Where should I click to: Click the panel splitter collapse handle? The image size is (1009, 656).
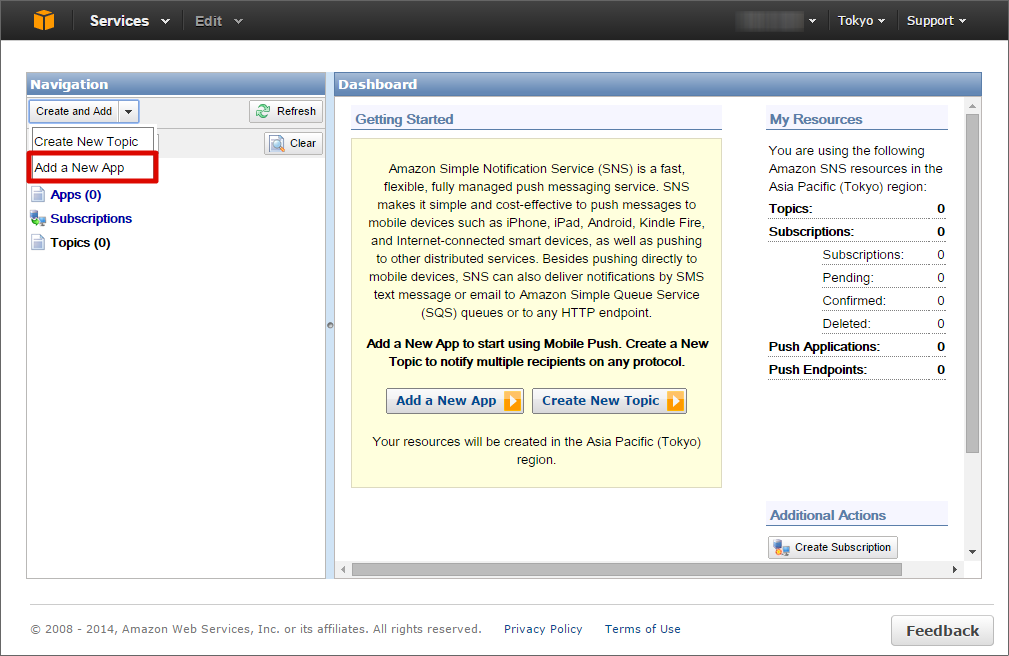330,325
